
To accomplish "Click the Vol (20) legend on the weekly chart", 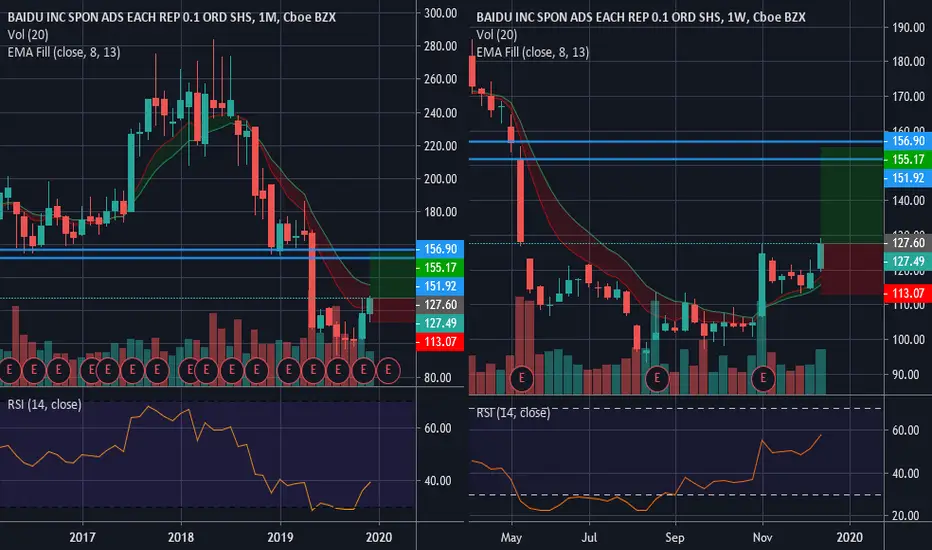I will (x=497, y=35).
